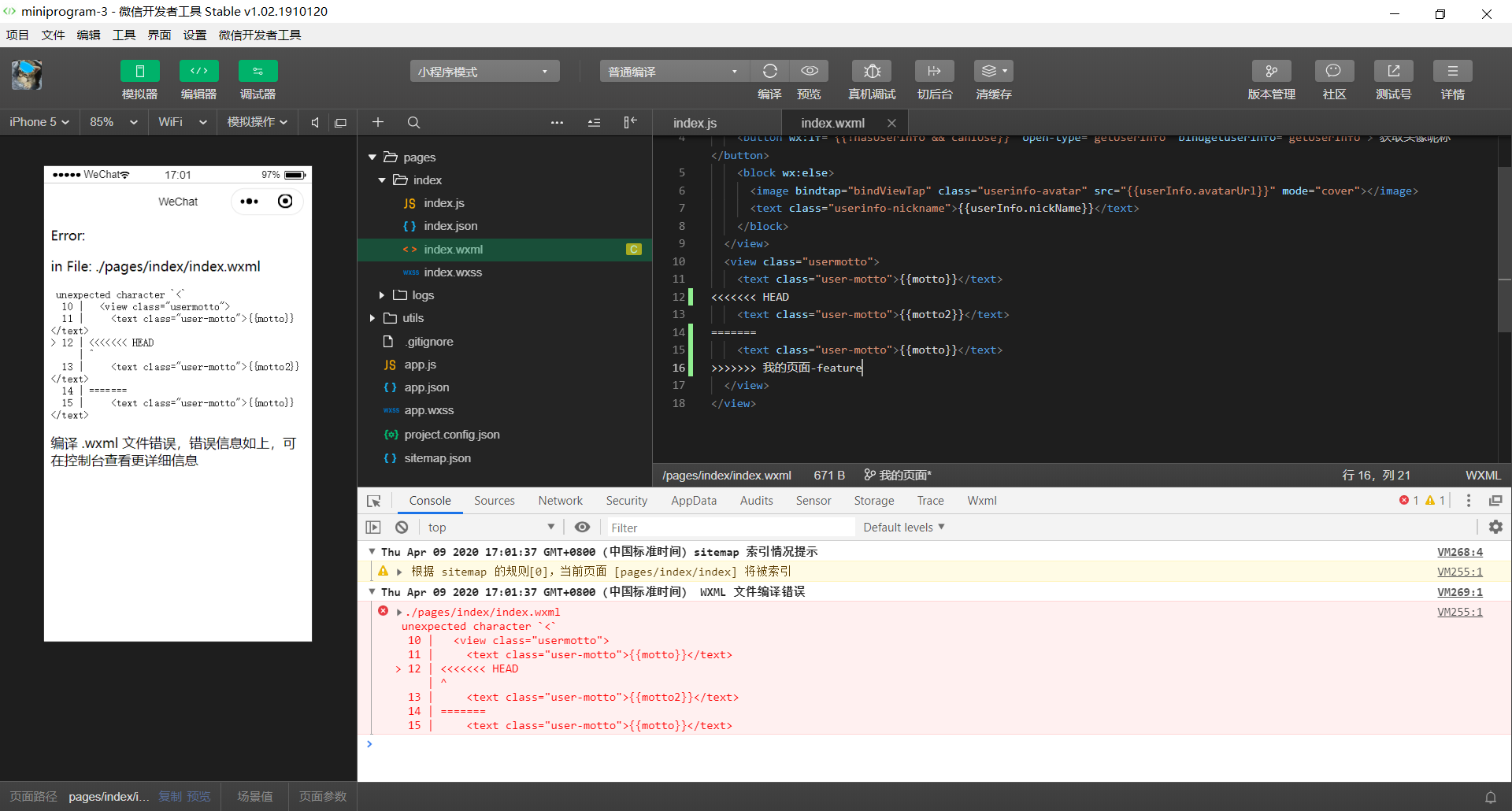This screenshot has width=1512, height=811.
Task: Switch to the Network tab
Action: pyautogui.click(x=560, y=501)
